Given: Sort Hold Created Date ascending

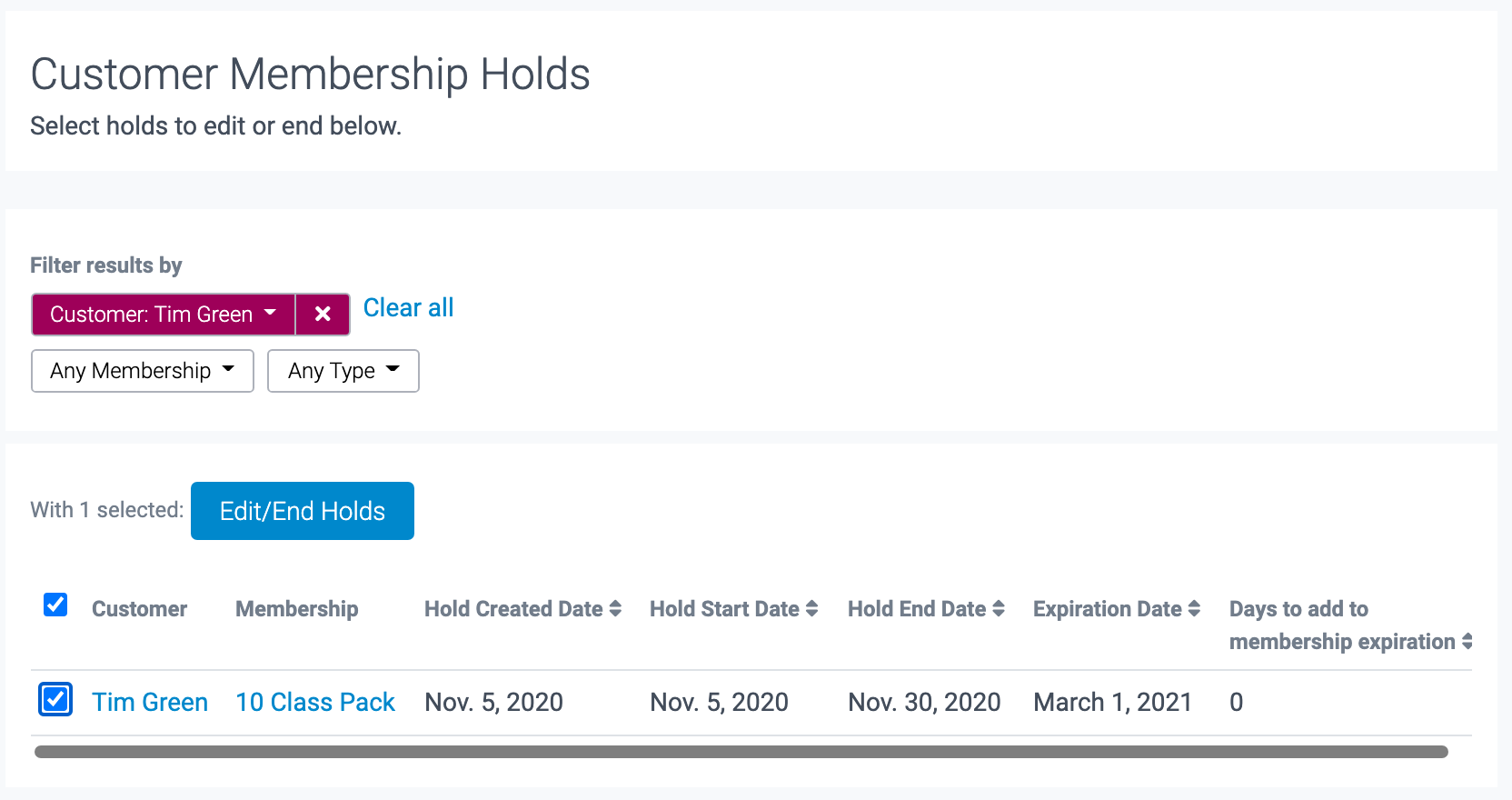Looking at the screenshot, I should pos(616,603).
